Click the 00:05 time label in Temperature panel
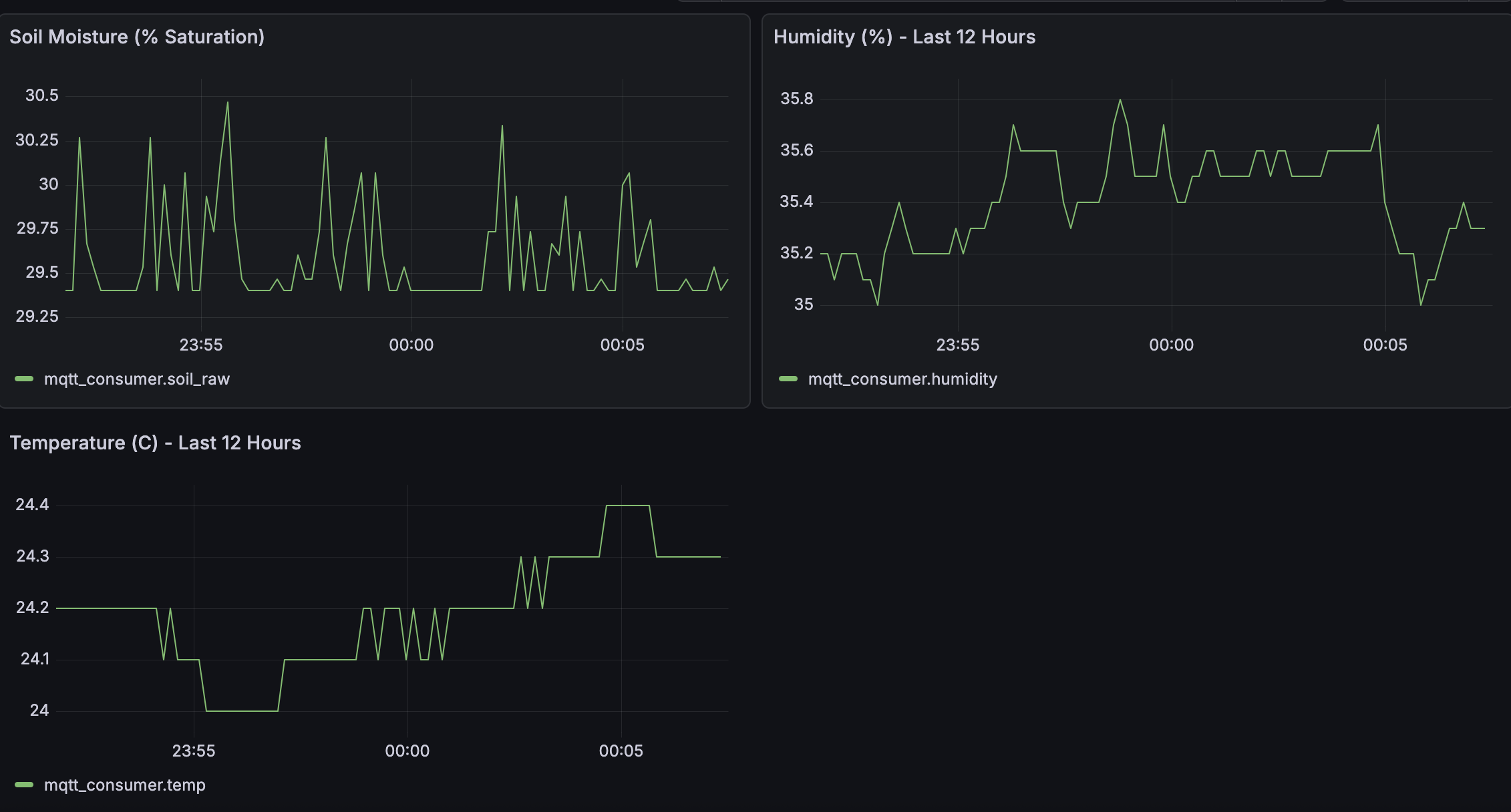The width and height of the screenshot is (1511, 812). coord(621,751)
